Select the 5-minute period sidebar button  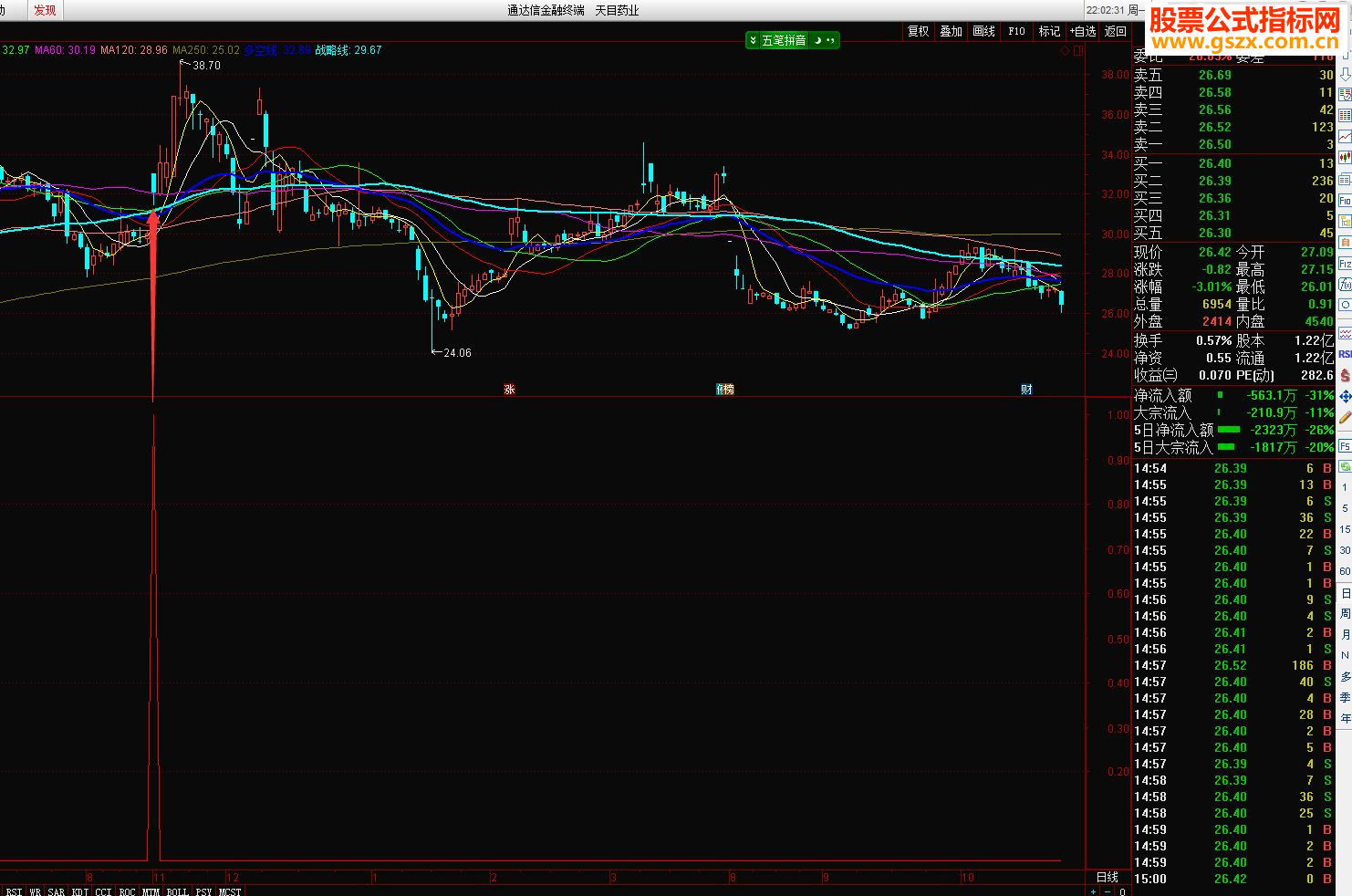(1345, 508)
